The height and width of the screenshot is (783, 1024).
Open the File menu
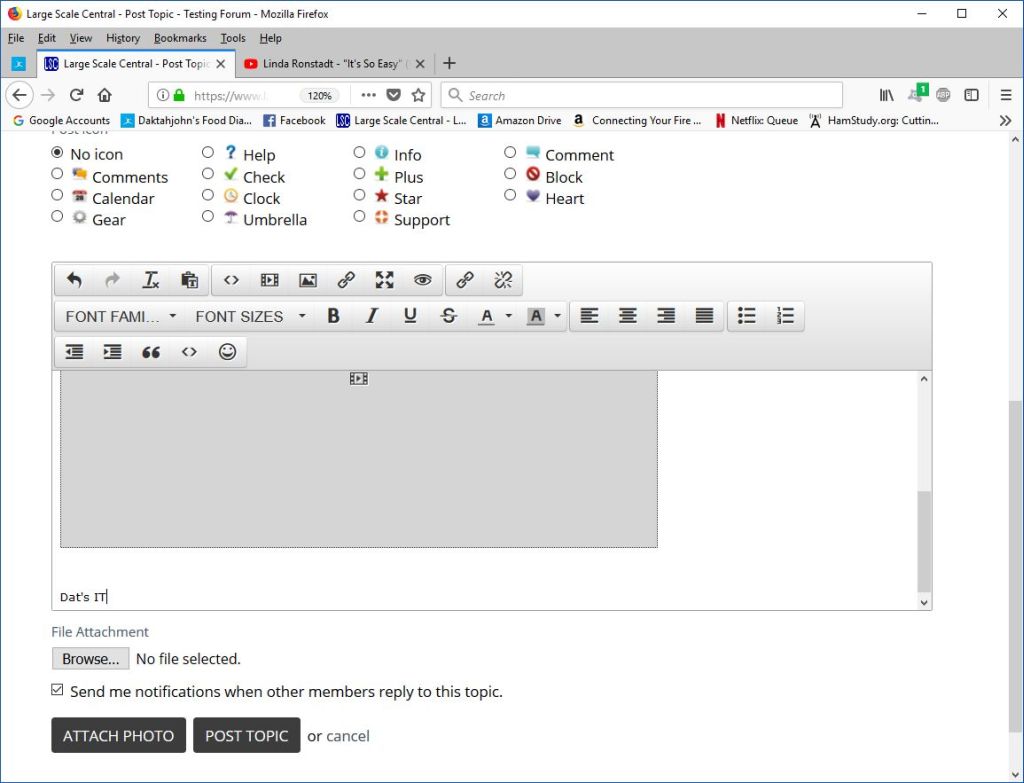16,38
